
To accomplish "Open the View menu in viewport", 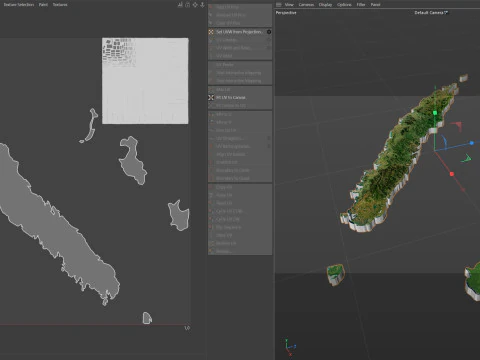I will (289, 5).
